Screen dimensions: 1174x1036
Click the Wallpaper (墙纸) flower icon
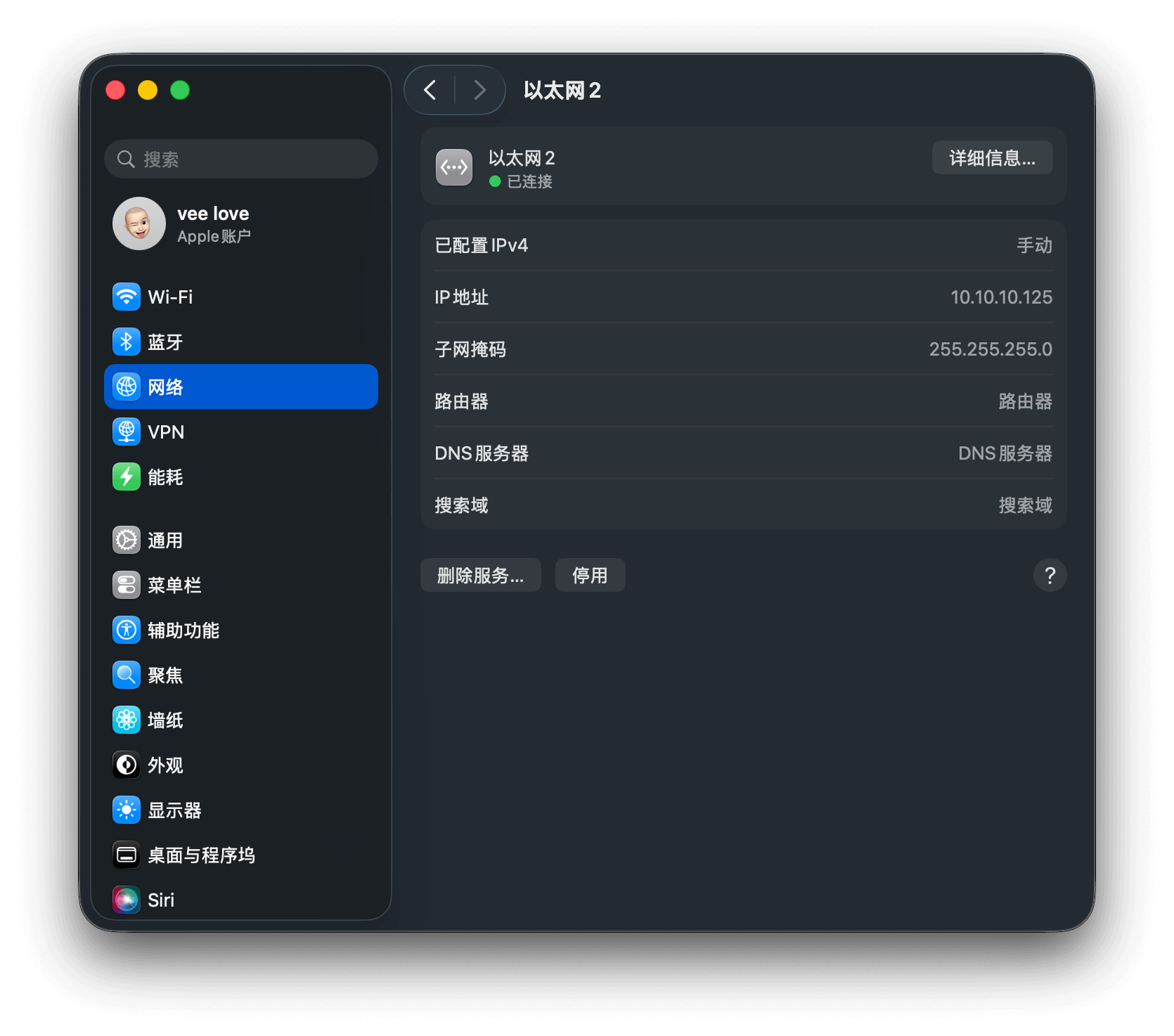point(127,720)
